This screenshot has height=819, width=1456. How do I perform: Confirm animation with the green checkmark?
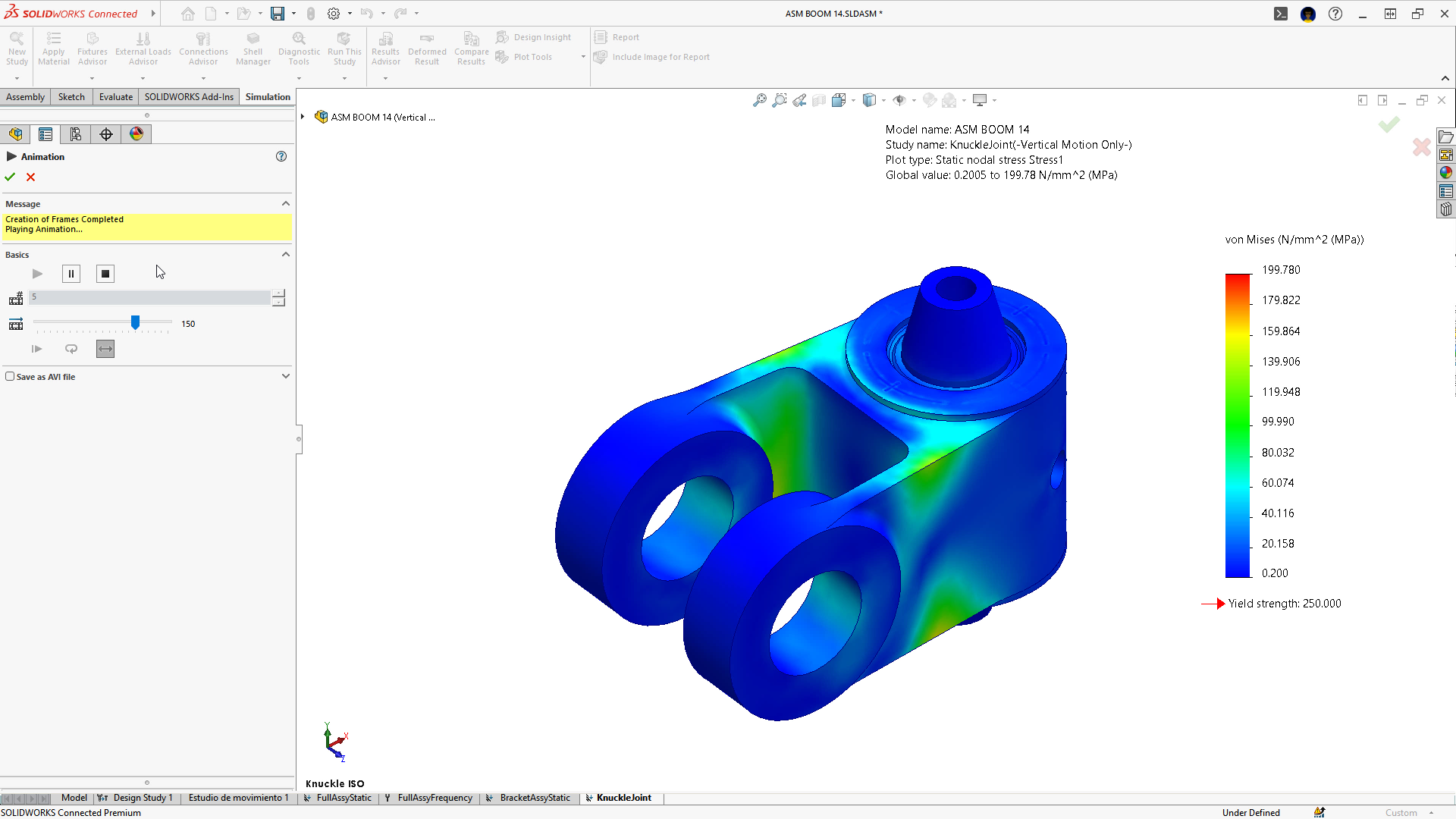pos(9,177)
